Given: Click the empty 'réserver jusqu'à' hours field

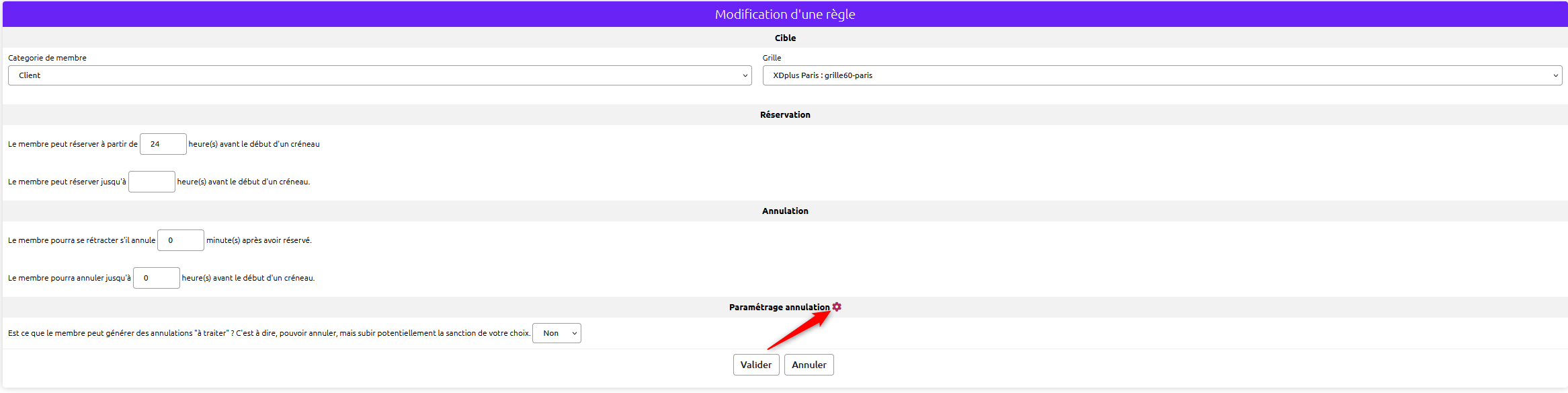Looking at the screenshot, I should 151,182.
